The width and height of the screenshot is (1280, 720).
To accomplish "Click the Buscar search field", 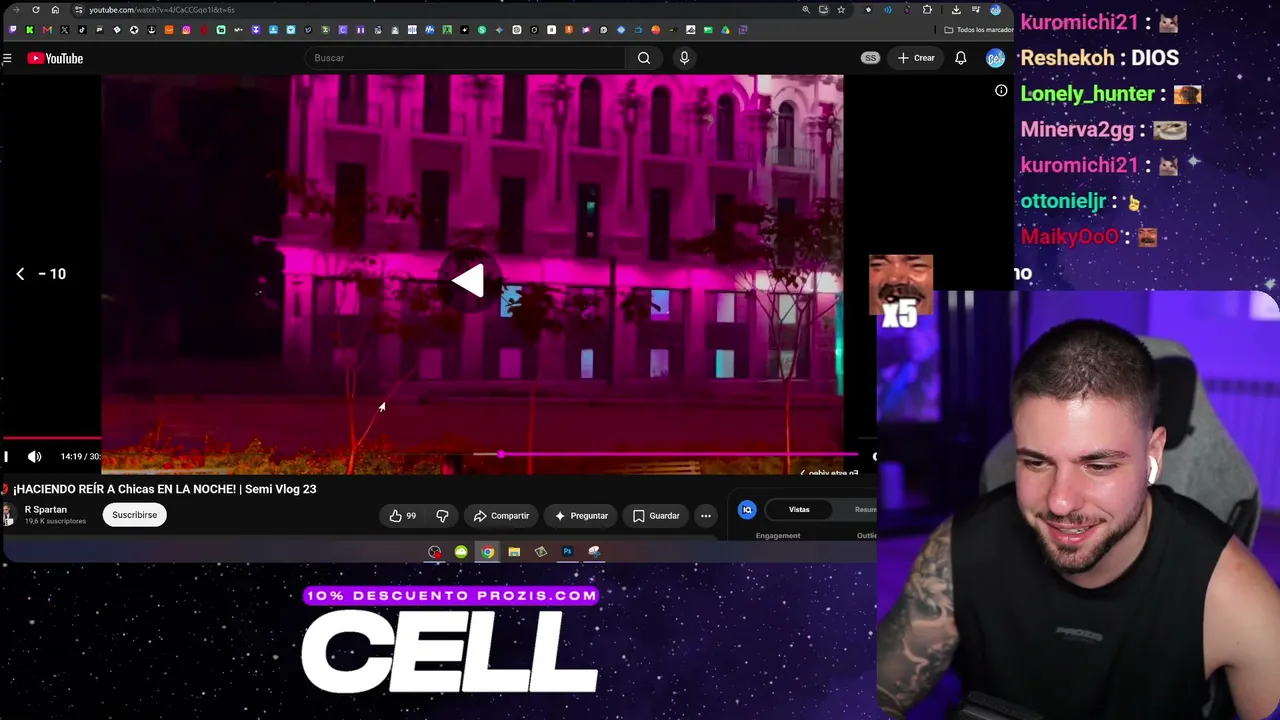I will pos(465,58).
